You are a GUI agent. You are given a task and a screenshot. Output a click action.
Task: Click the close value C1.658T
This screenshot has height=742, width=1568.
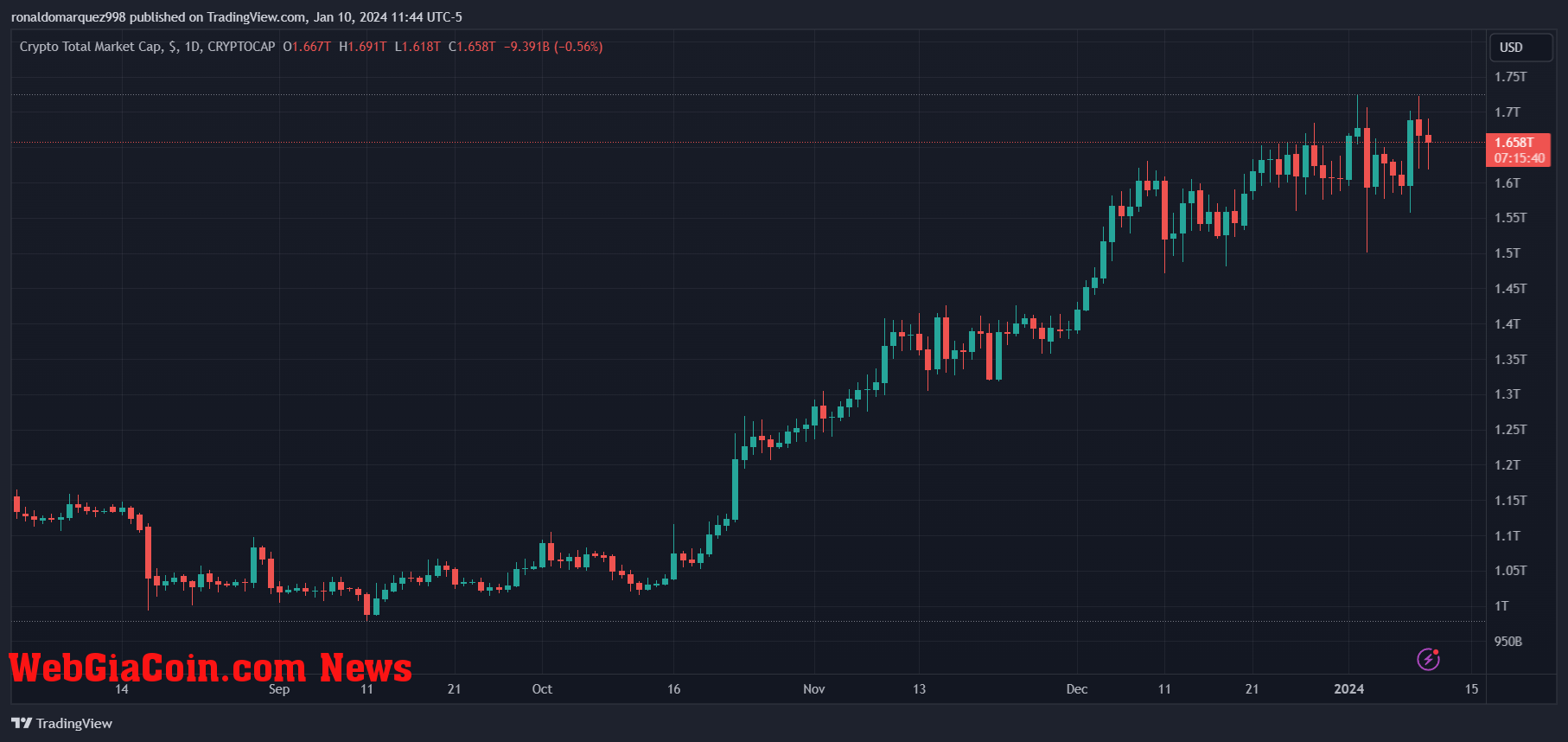(x=472, y=47)
